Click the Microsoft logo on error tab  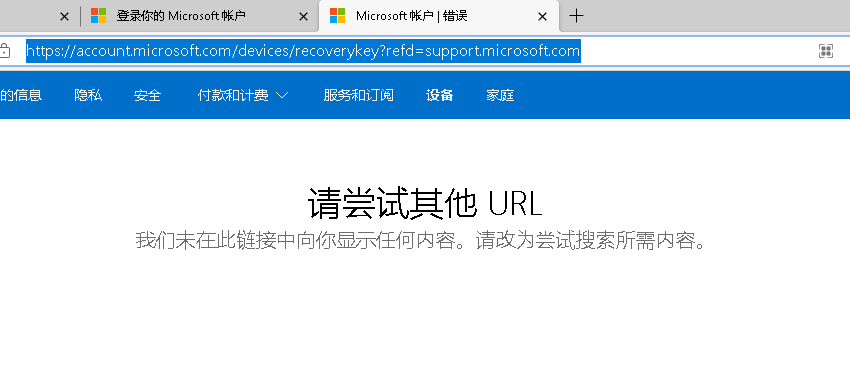point(338,16)
